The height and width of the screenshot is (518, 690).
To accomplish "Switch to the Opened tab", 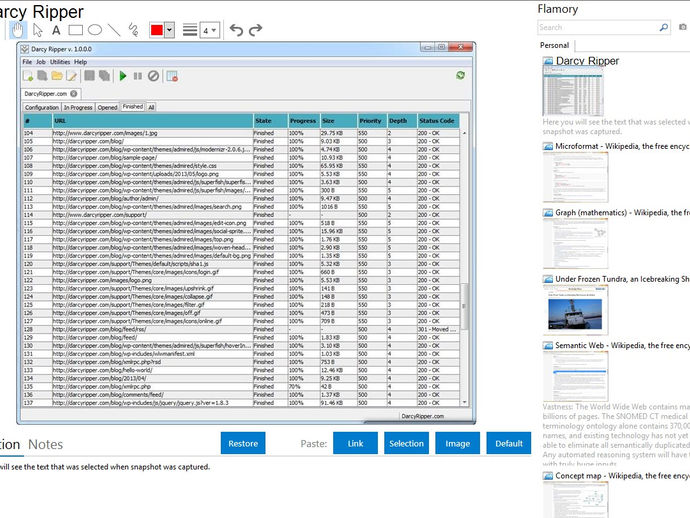I will tap(107, 107).
